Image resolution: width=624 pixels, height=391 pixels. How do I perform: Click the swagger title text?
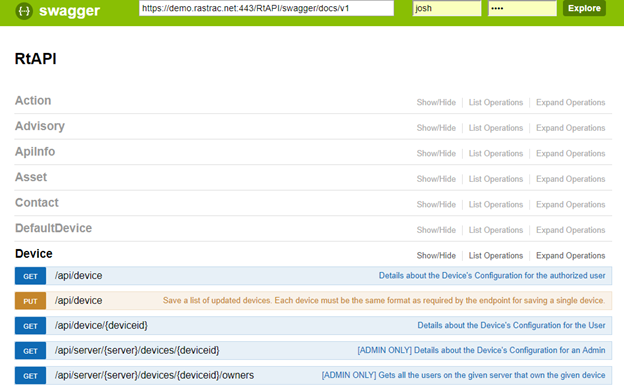70,11
